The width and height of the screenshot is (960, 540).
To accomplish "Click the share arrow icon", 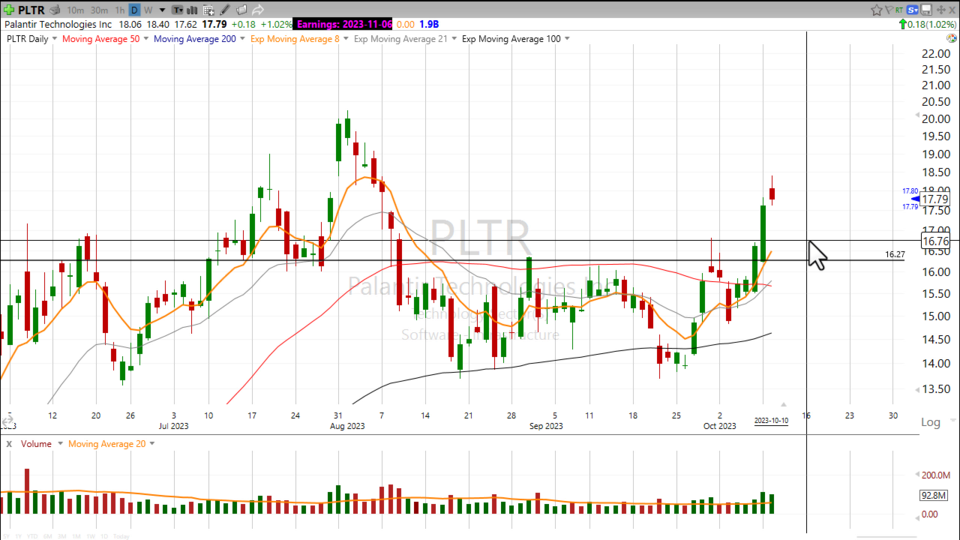I will (x=258, y=10).
